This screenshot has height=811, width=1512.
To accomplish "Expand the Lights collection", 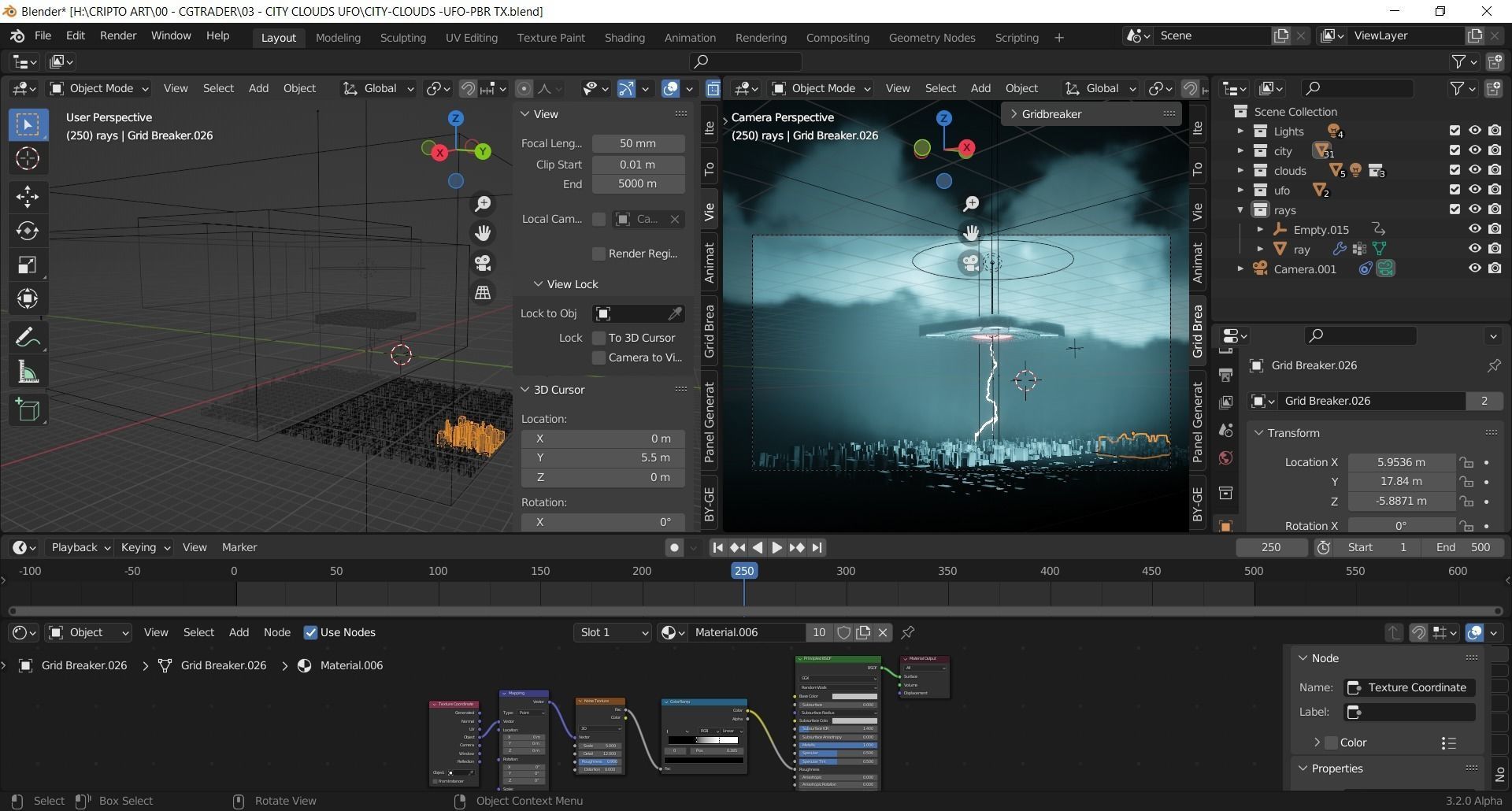I will point(1240,131).
